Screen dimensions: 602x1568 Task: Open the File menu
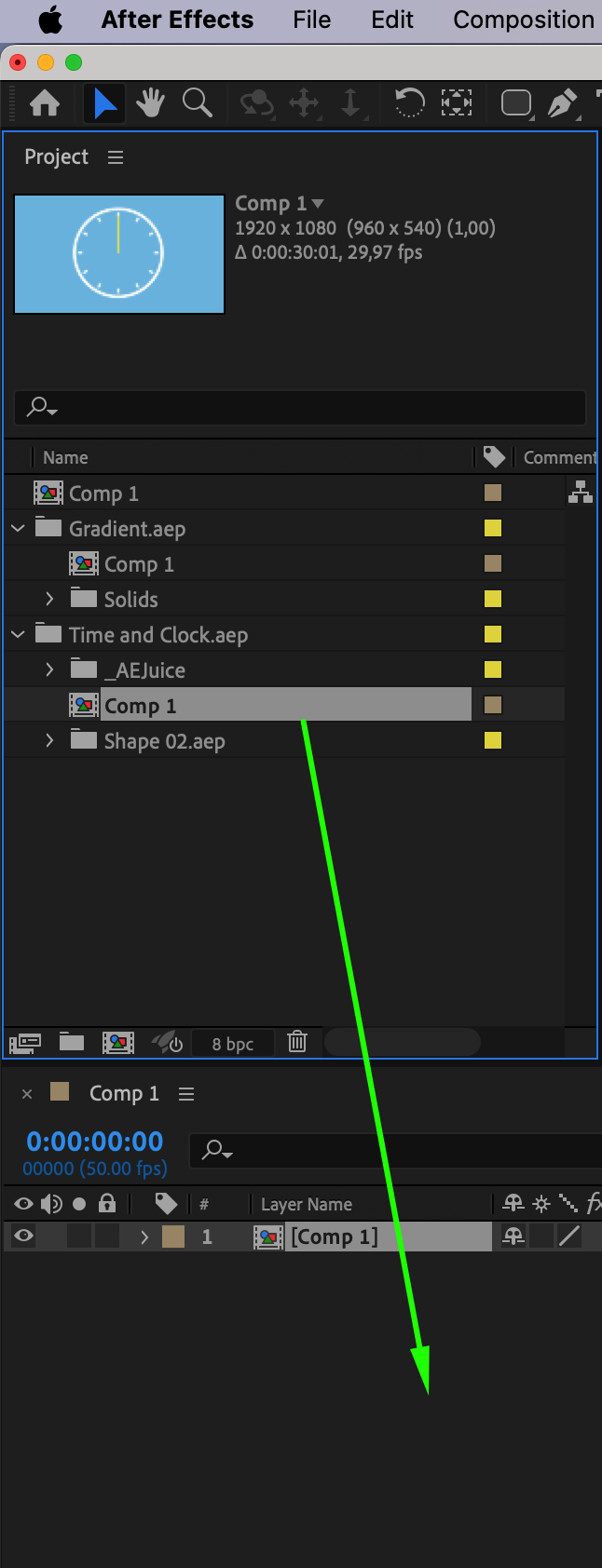pyautogui.click(x=311, y=20)
